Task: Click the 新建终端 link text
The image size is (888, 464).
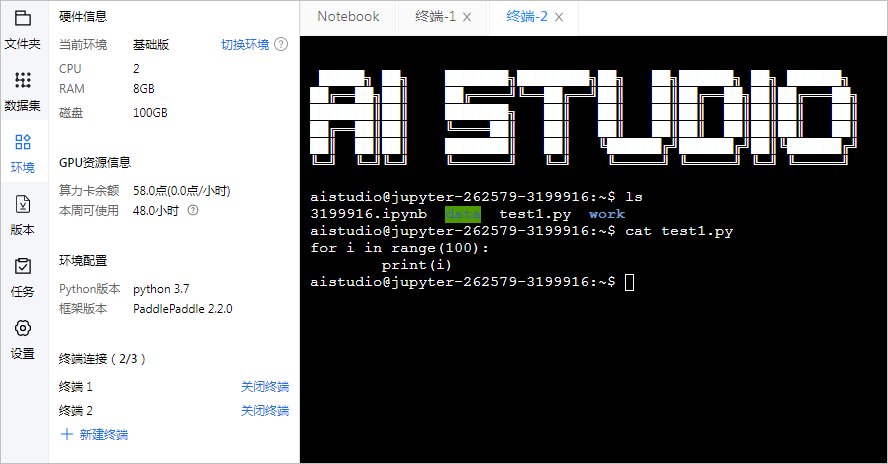Action: pyautogui.click(x=104, y=434)
